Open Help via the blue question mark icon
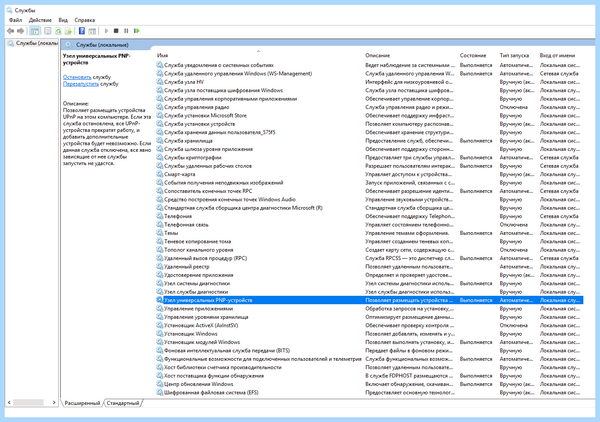Viewport: 600px width, 422px height. (82, 31)
